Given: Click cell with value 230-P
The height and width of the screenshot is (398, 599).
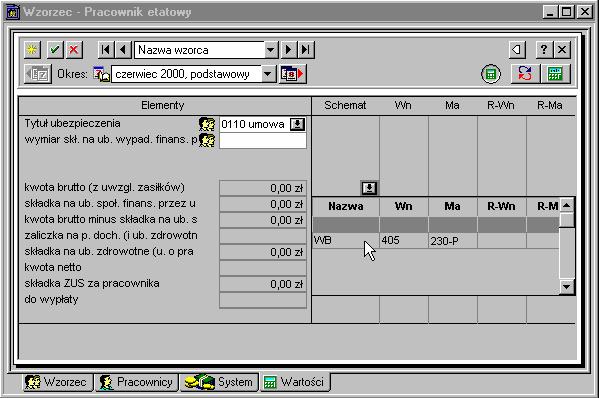Looking at the screenshot, I should (x=453, y=241).
